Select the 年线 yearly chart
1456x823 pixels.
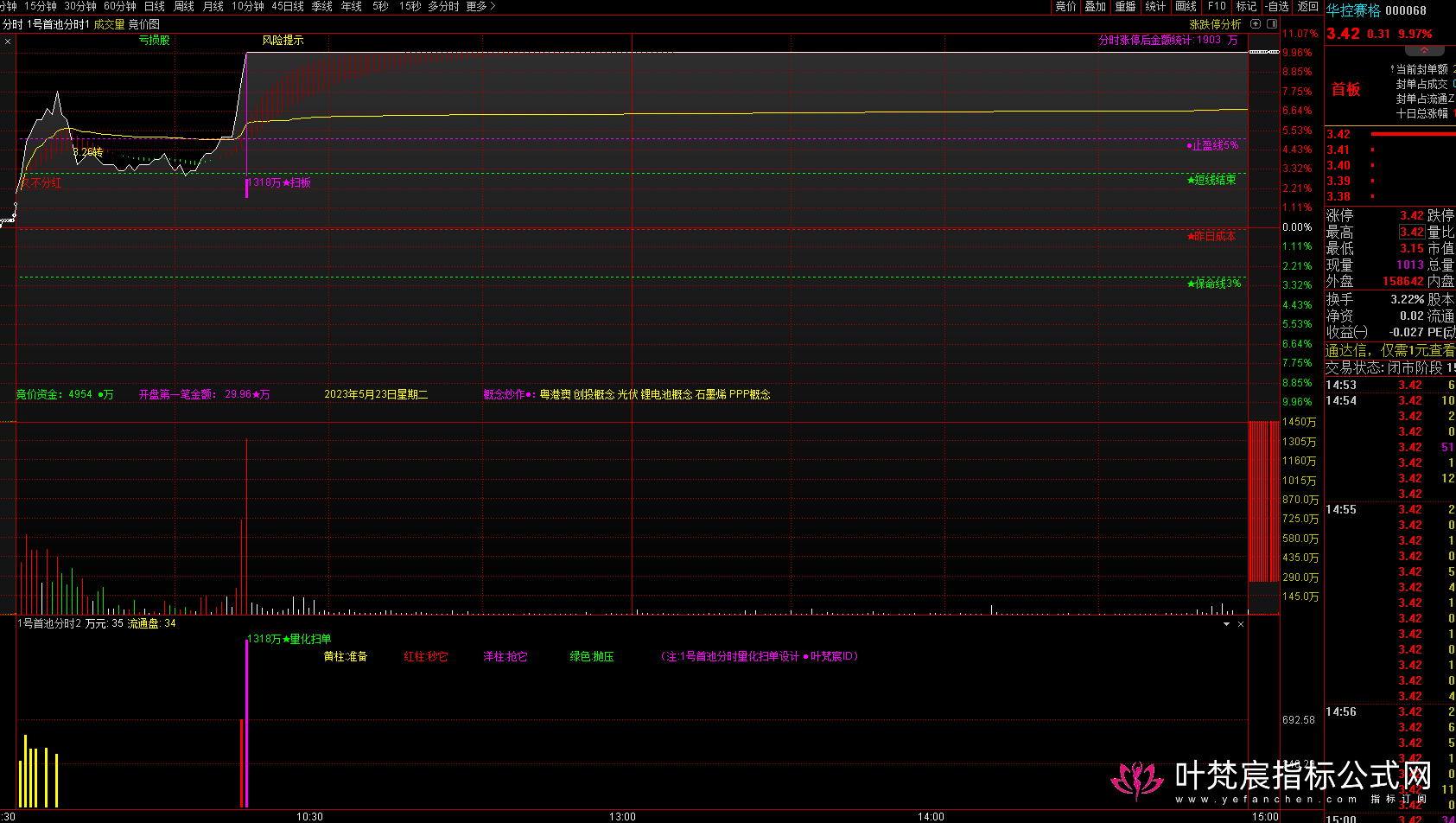coord(352,6)
